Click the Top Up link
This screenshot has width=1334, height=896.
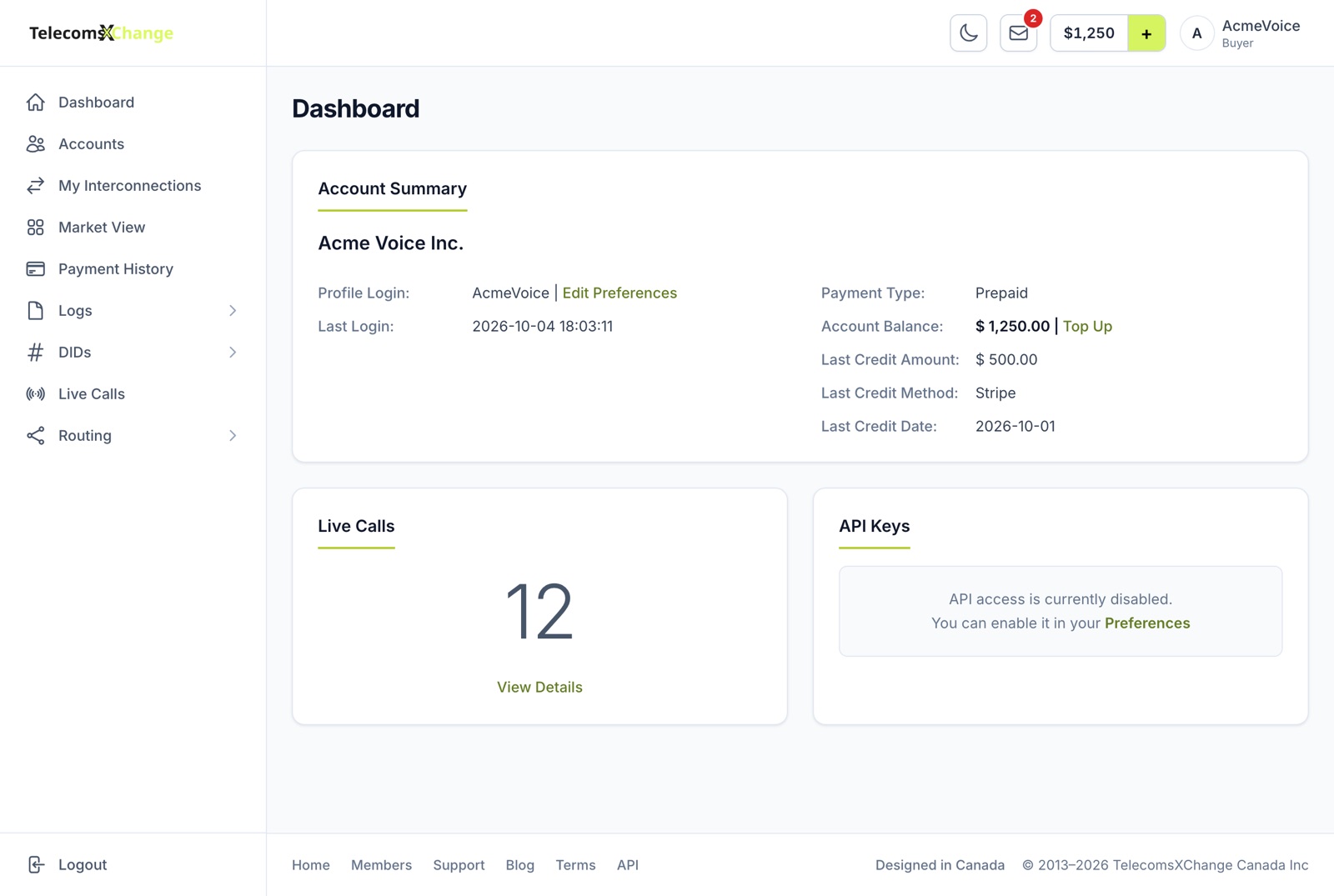coord(1087,326)
